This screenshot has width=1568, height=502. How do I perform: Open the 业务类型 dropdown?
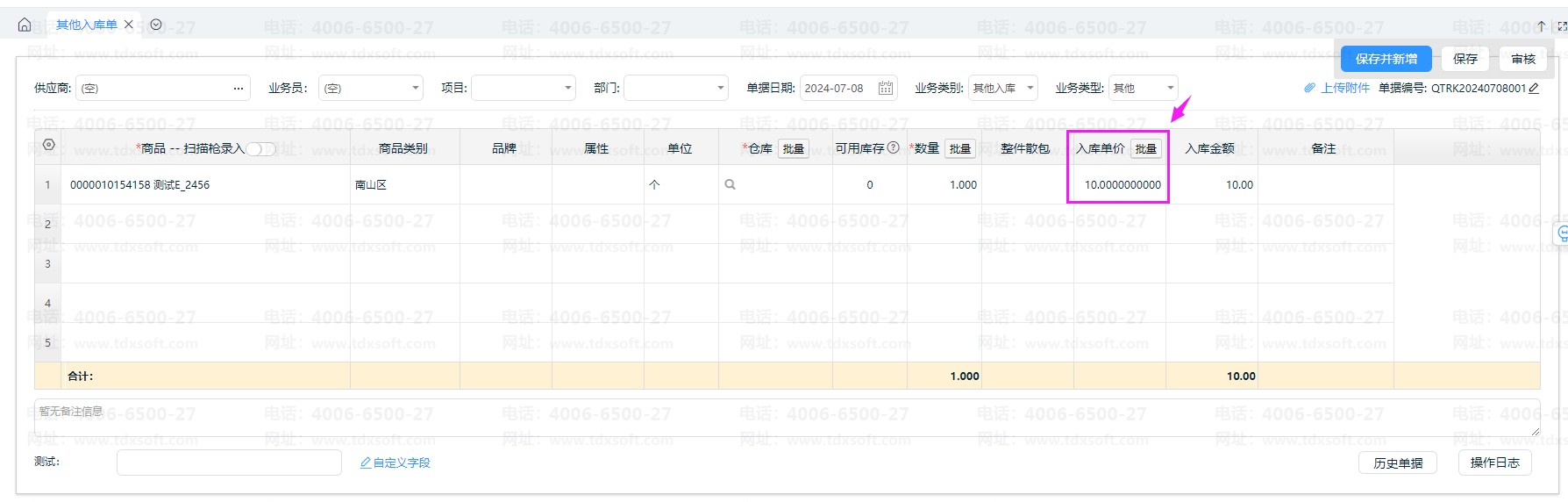pyautogui.click(x=1170, y=89)
